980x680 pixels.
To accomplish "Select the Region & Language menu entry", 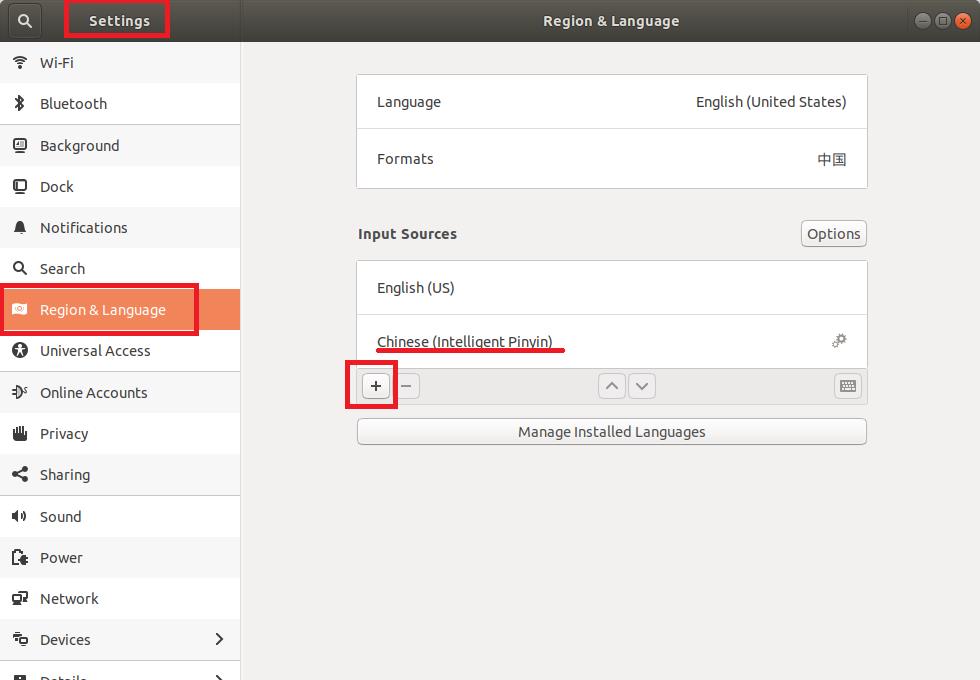I will 100,309.
